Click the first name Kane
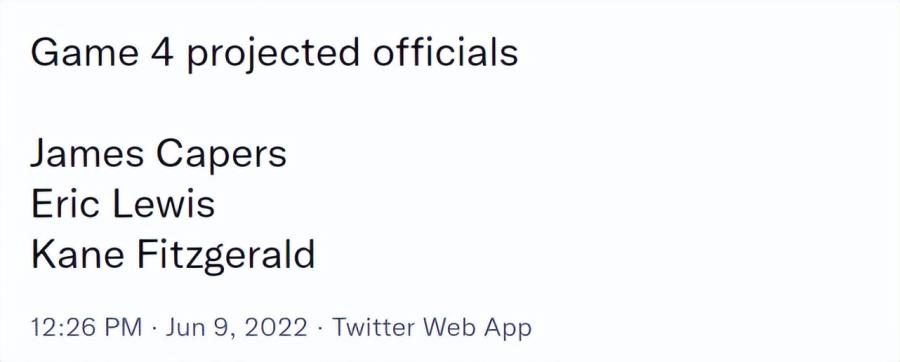 pos(76,254)
